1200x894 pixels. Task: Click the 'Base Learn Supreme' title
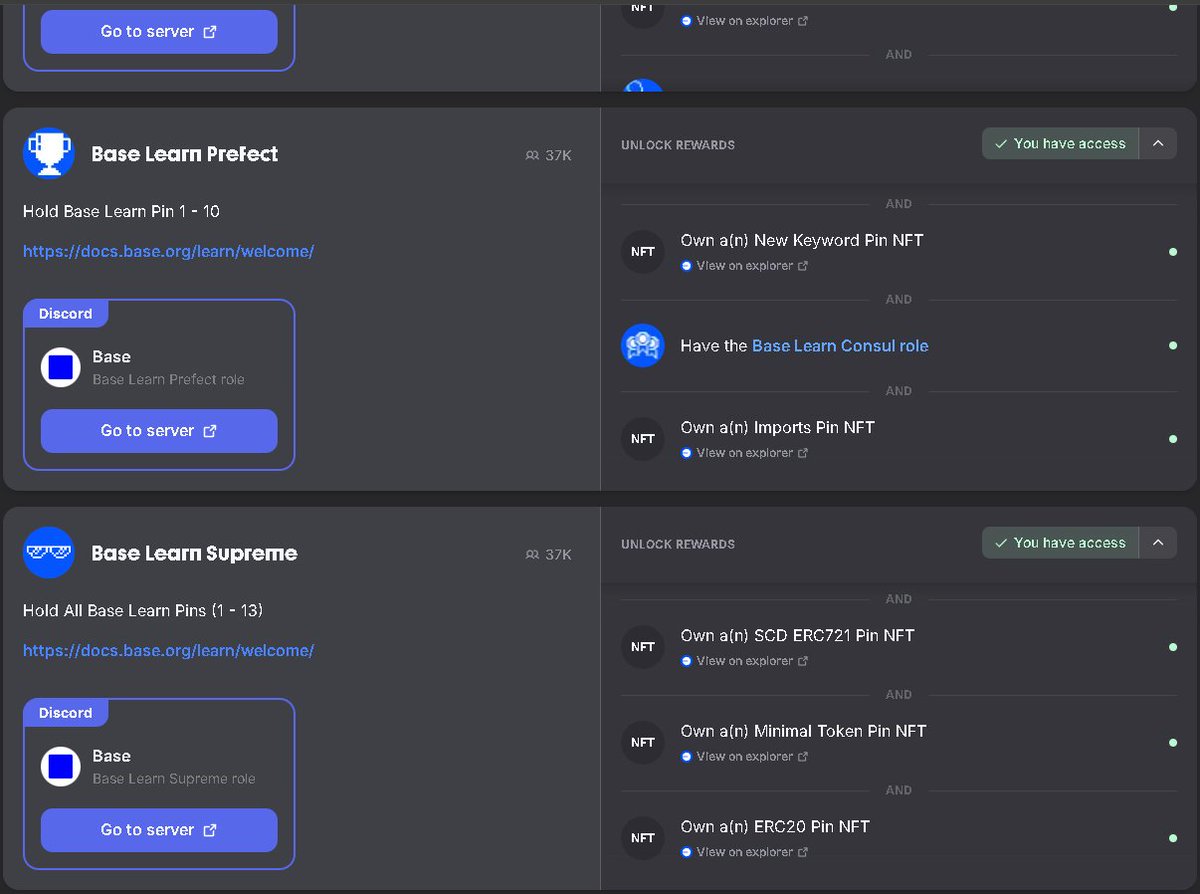[x=194, y=553]
